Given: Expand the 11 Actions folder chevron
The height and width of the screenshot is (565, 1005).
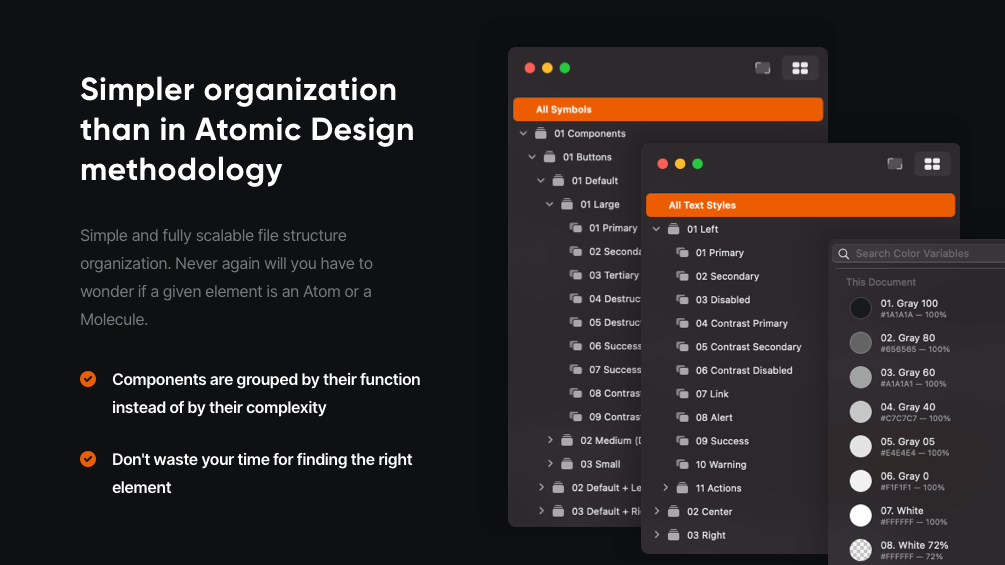Looking at the screenshot, I should click(x=665, y=487).
